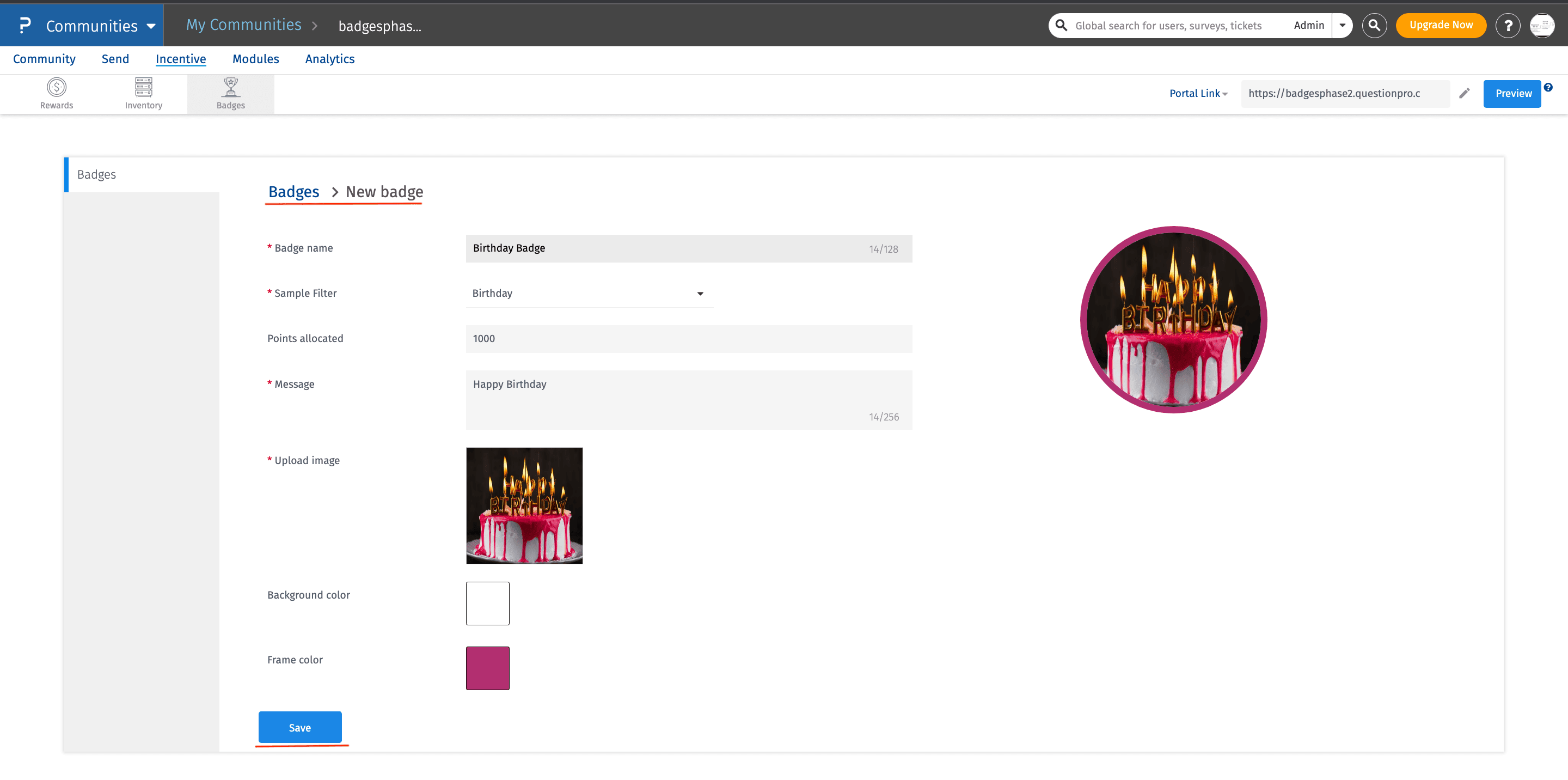Image resolution: width=1568 pixels, height=780 pixels.
Task: Click the Points allocated input field
Action: point(688,339)
